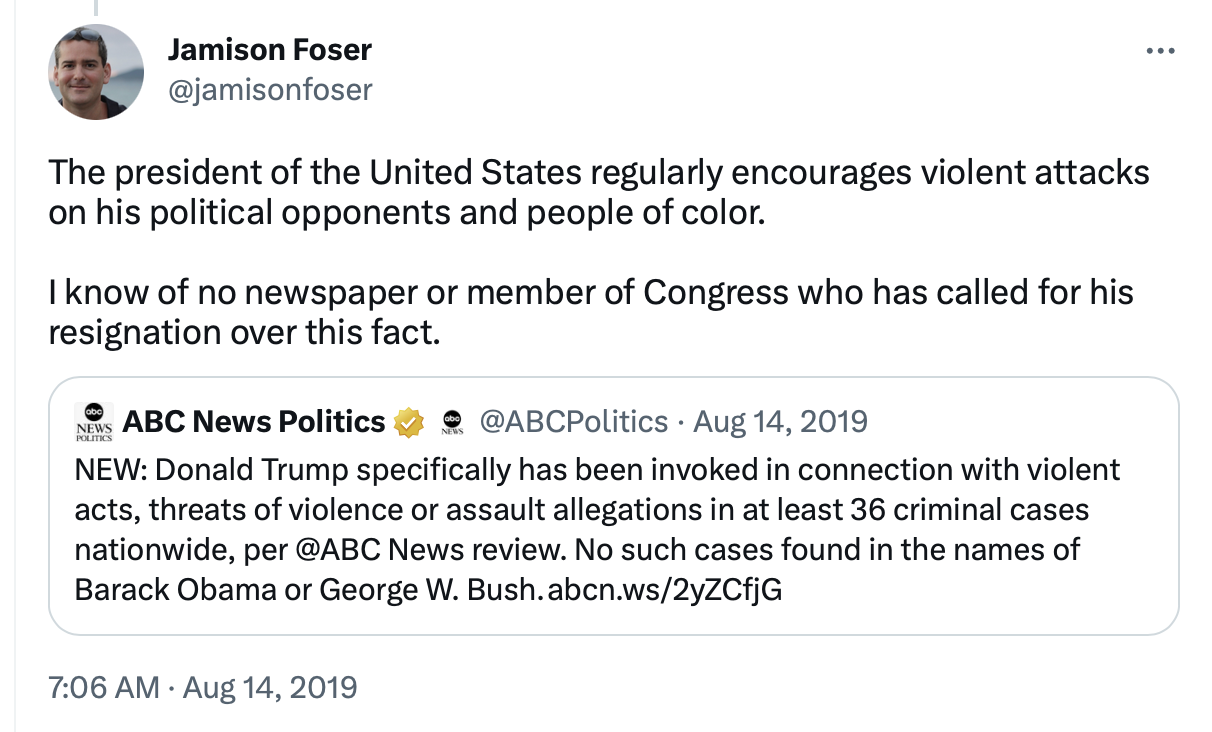This screenshot has width=1212, height=732.
Task: Click the ABC News Politics logo avatar
Action: 94,421
